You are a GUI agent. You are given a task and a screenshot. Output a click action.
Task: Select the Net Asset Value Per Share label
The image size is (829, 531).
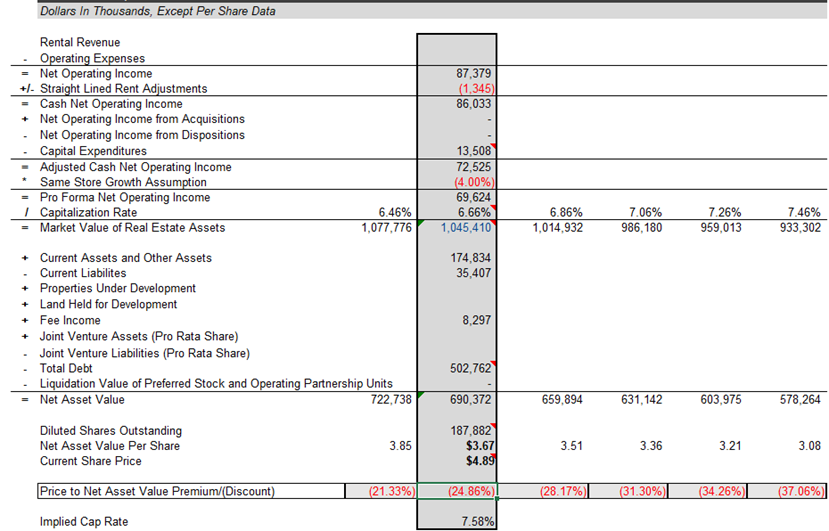click(x=110, y=446)
